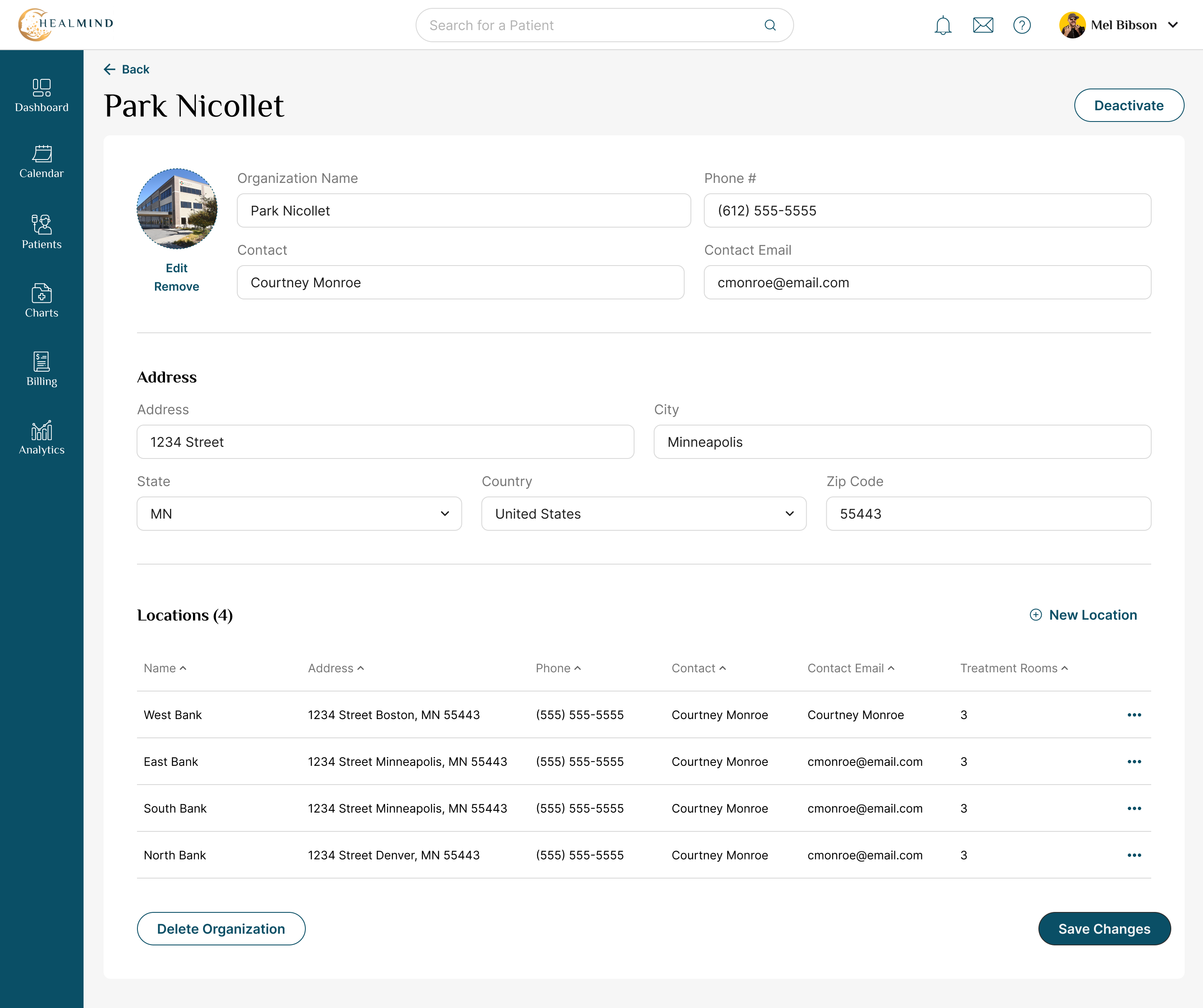
Task: Click the Edit photo link
Action: (176, 268)
